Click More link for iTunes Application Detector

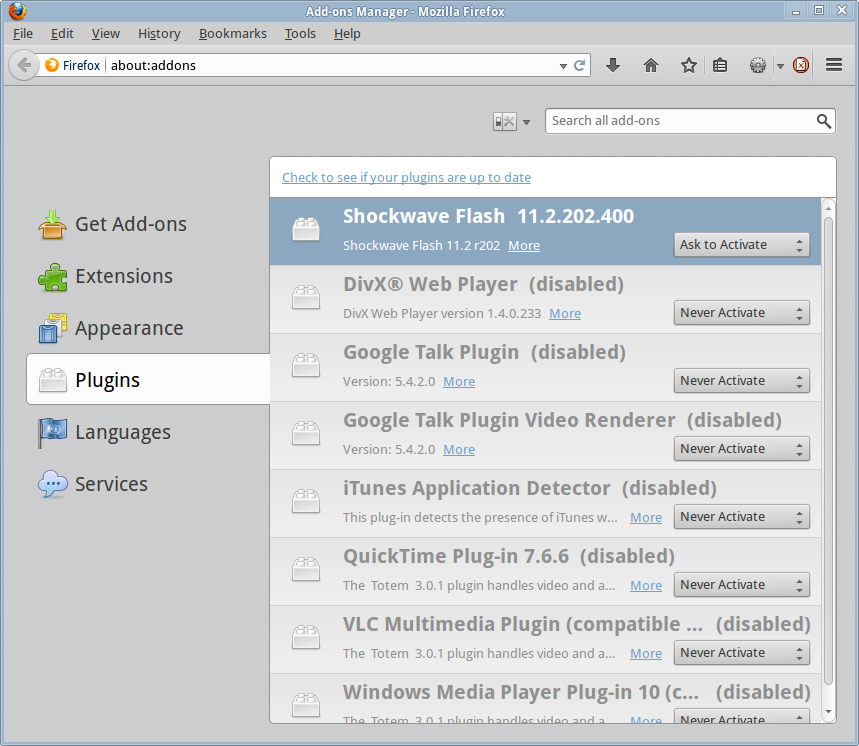tap(646, 517)
